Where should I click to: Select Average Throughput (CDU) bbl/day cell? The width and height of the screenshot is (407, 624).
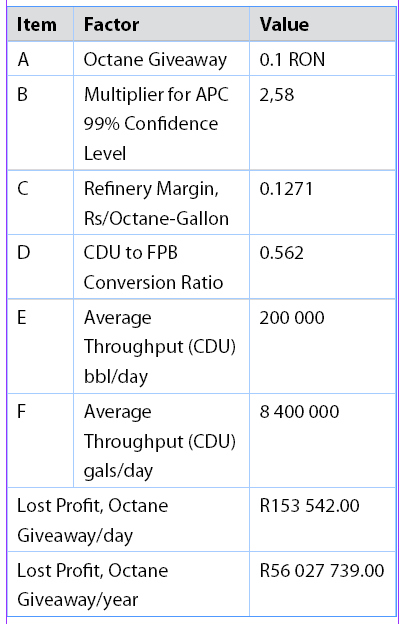pos(161,346)
